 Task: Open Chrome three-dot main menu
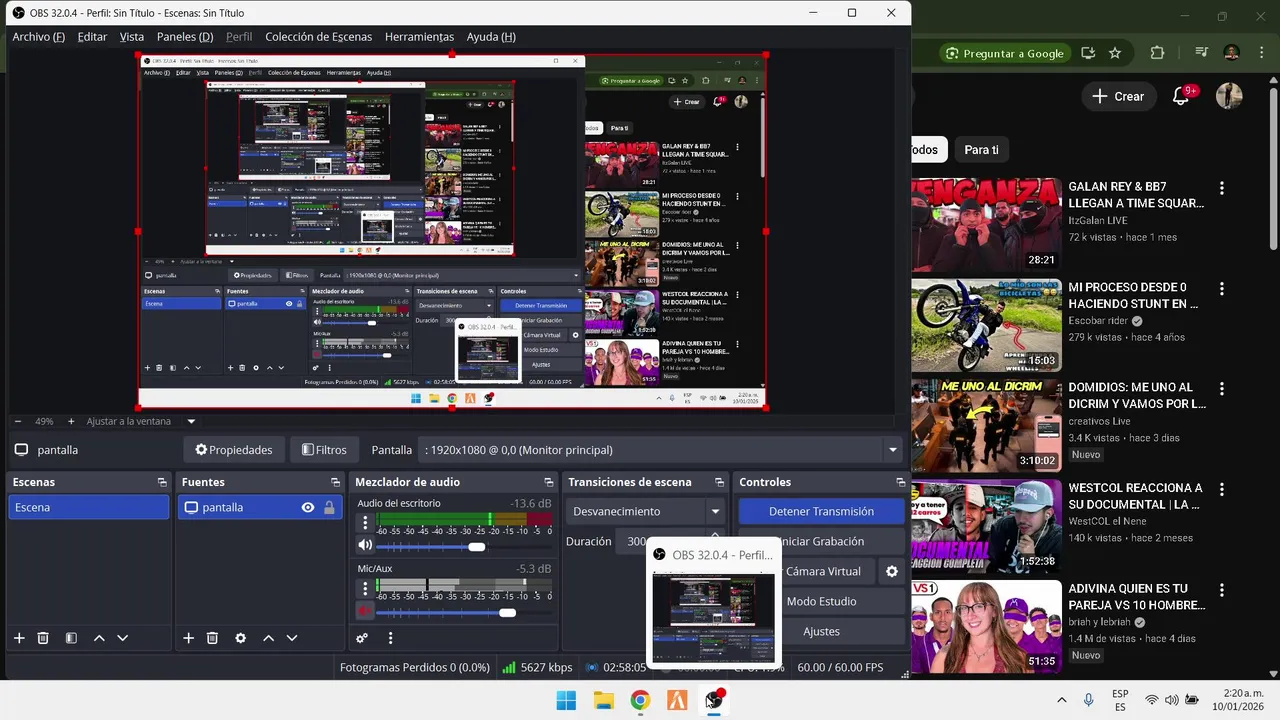coord(1260,53)
